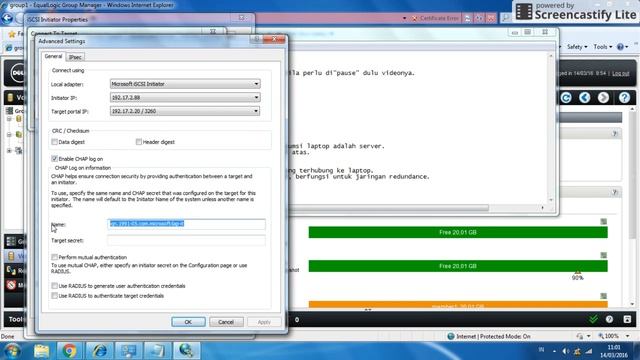
Task: Open the Tools menu in Internet Explorer
Action: pos(602,47)
